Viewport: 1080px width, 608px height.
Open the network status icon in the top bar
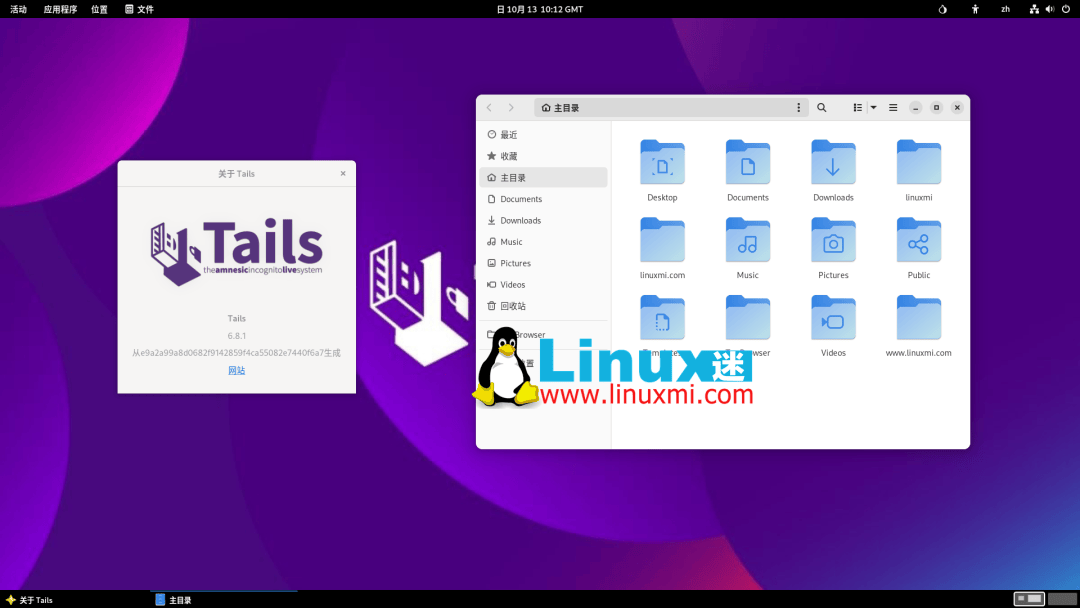point(1034,9)
